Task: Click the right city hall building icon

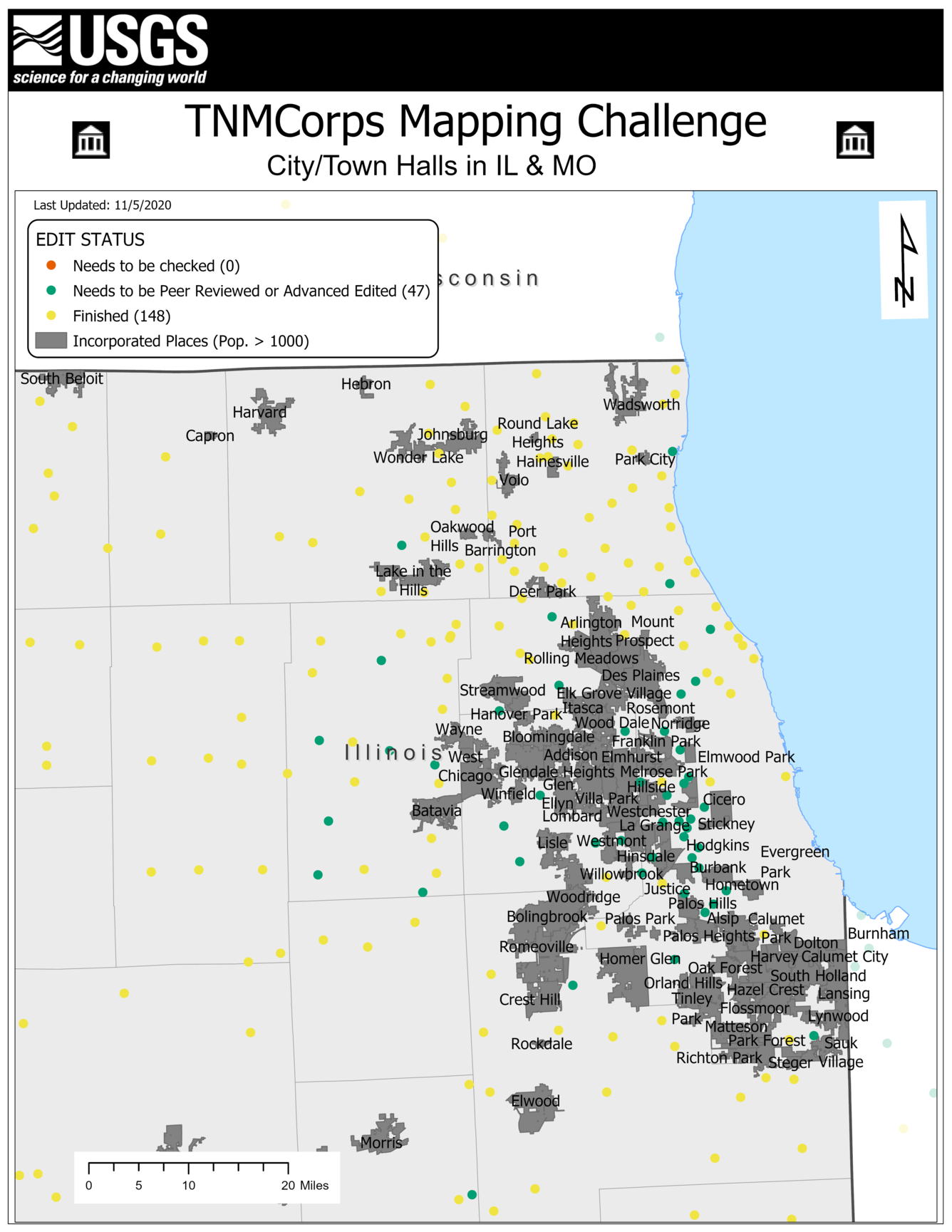Action: pyautogui.click(x=855, y=140)
